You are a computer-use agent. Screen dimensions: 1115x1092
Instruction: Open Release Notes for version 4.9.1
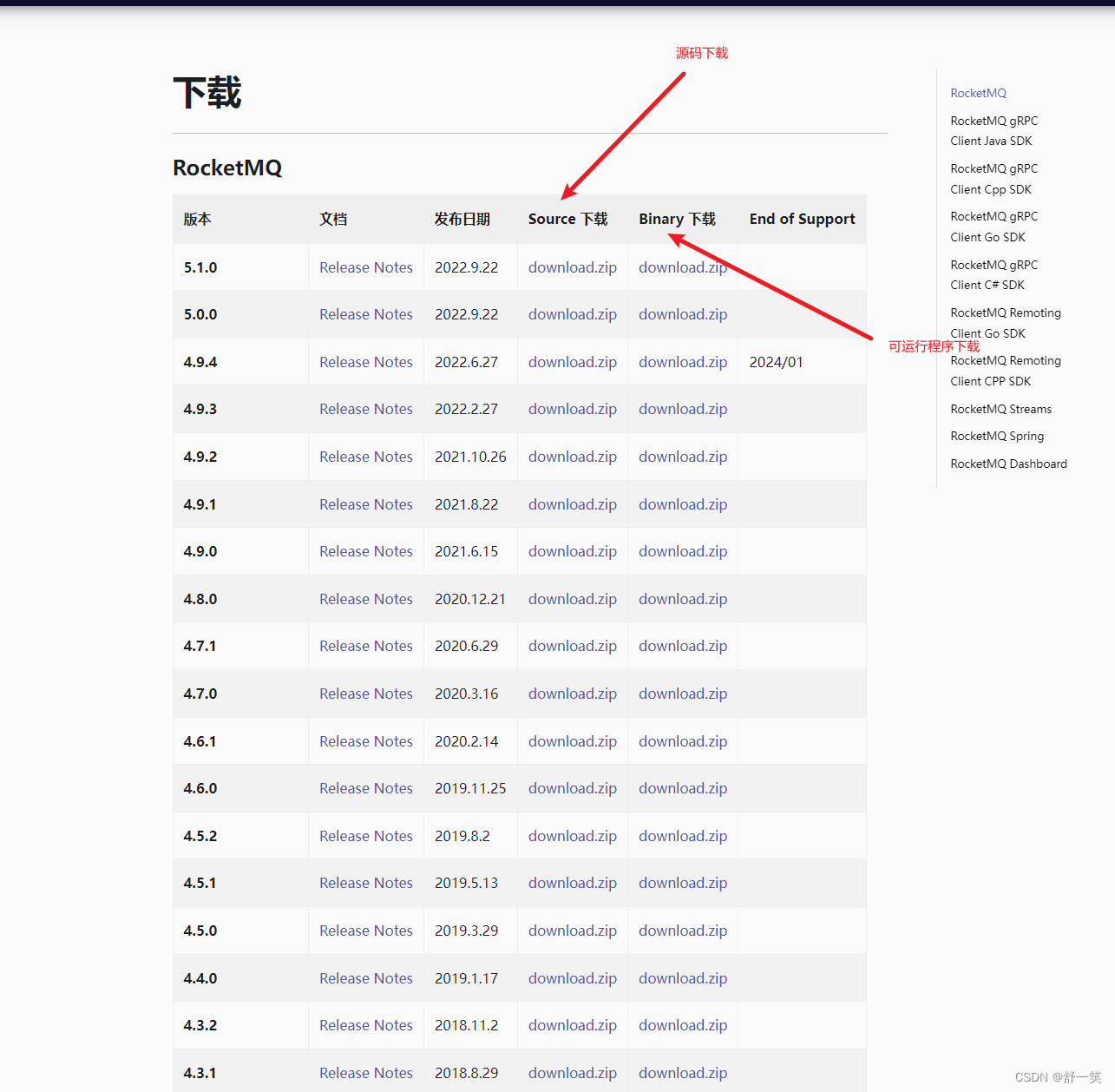365,504
